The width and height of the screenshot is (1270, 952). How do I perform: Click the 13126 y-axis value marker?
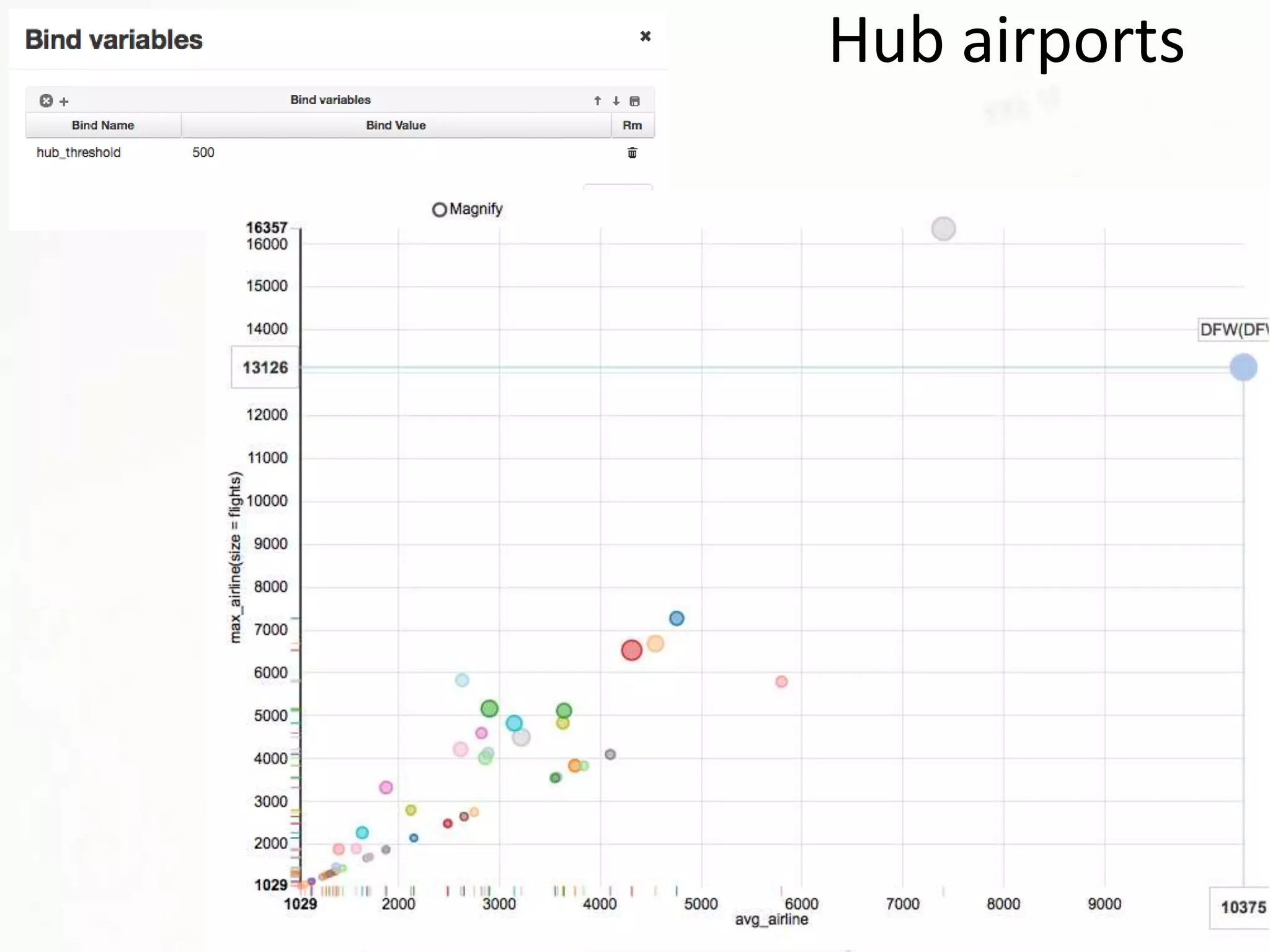[x=265, y=368]
